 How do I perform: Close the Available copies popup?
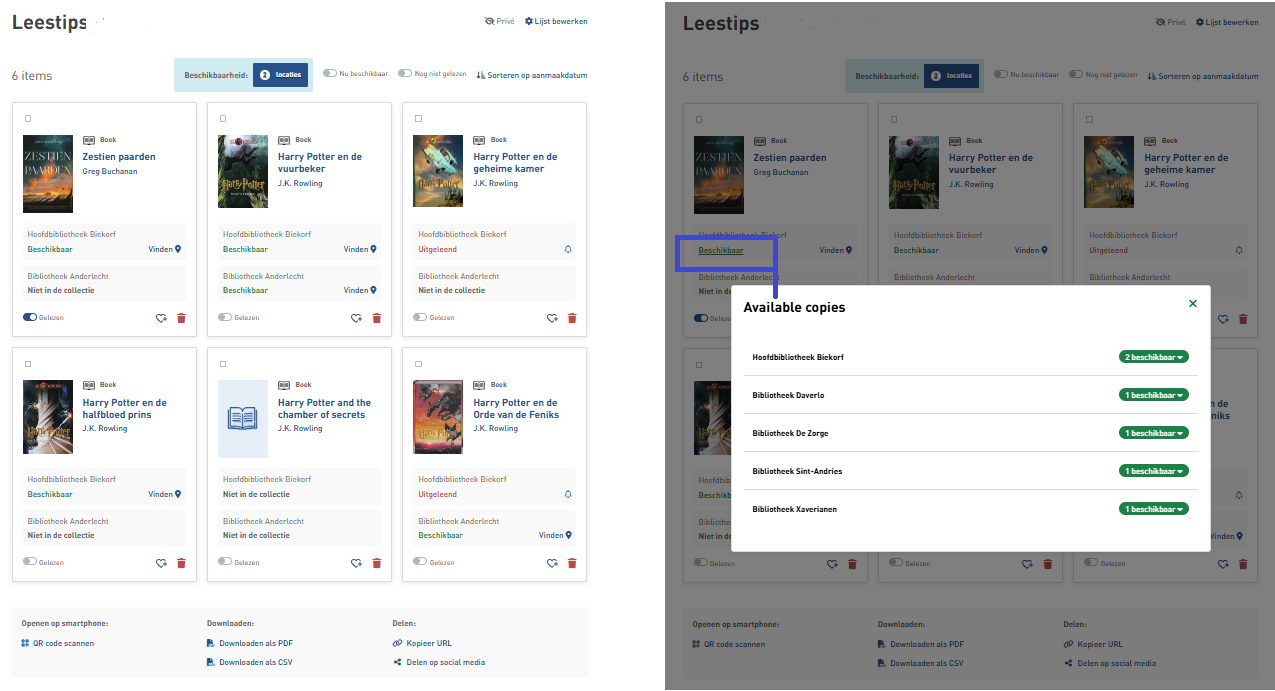click(x=1192, y=304)
